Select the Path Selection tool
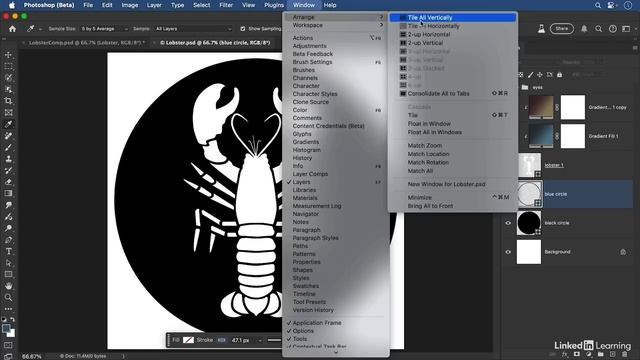Image resolution: width=640 pixels, height=360 pixels. click(x=8, y=263)
